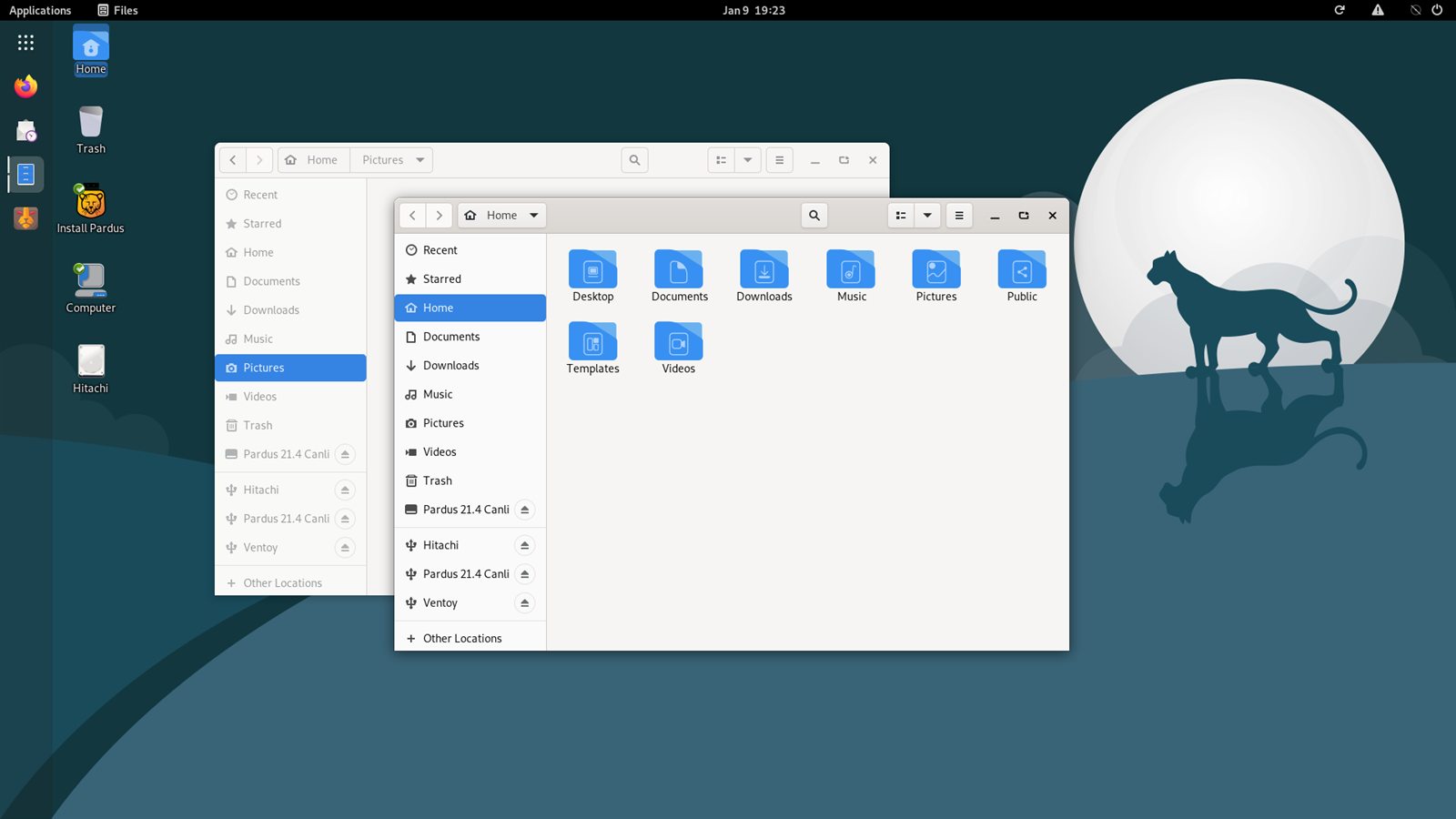This screenshot has width=1456, height=819.
Task: Open the Show Applications grid in the dock
Action: (x=25, y=42)
